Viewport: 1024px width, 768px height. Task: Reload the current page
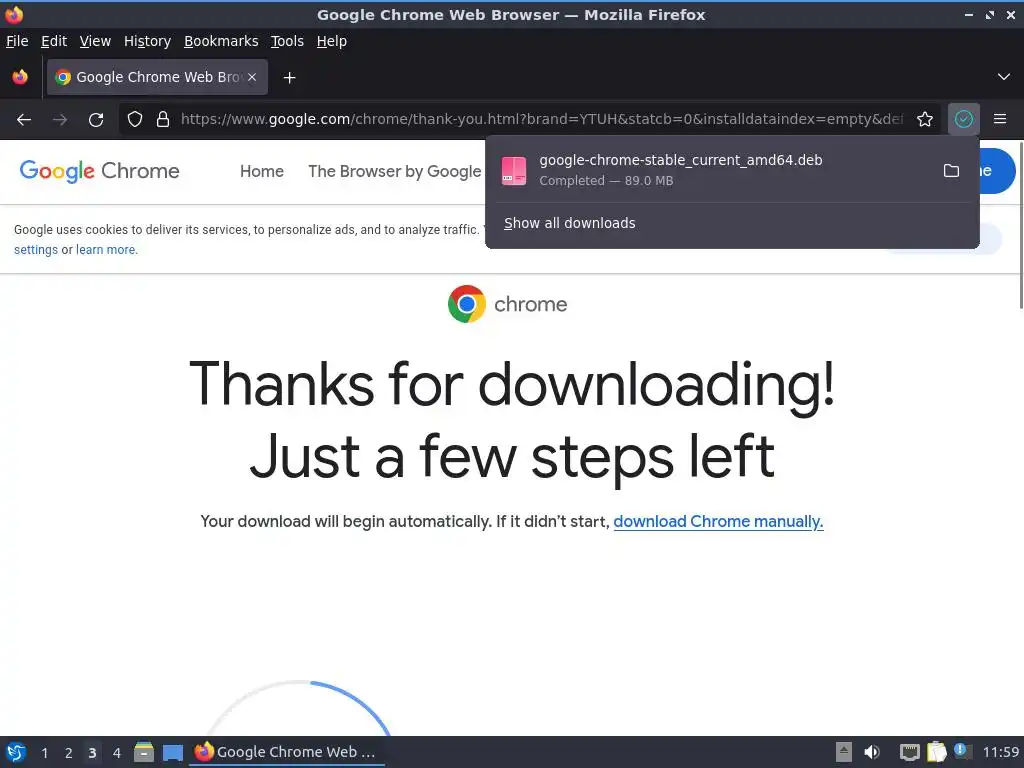point(96,120)
